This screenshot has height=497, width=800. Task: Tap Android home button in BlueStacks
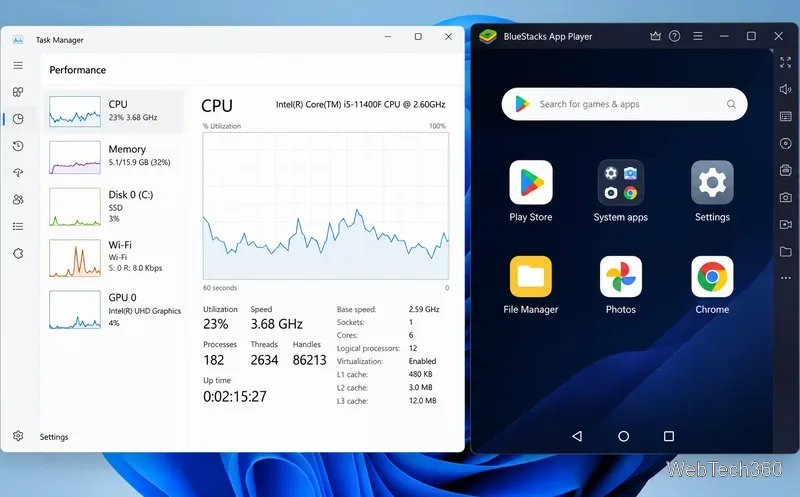pyautogui.click(x=623, y=436)
